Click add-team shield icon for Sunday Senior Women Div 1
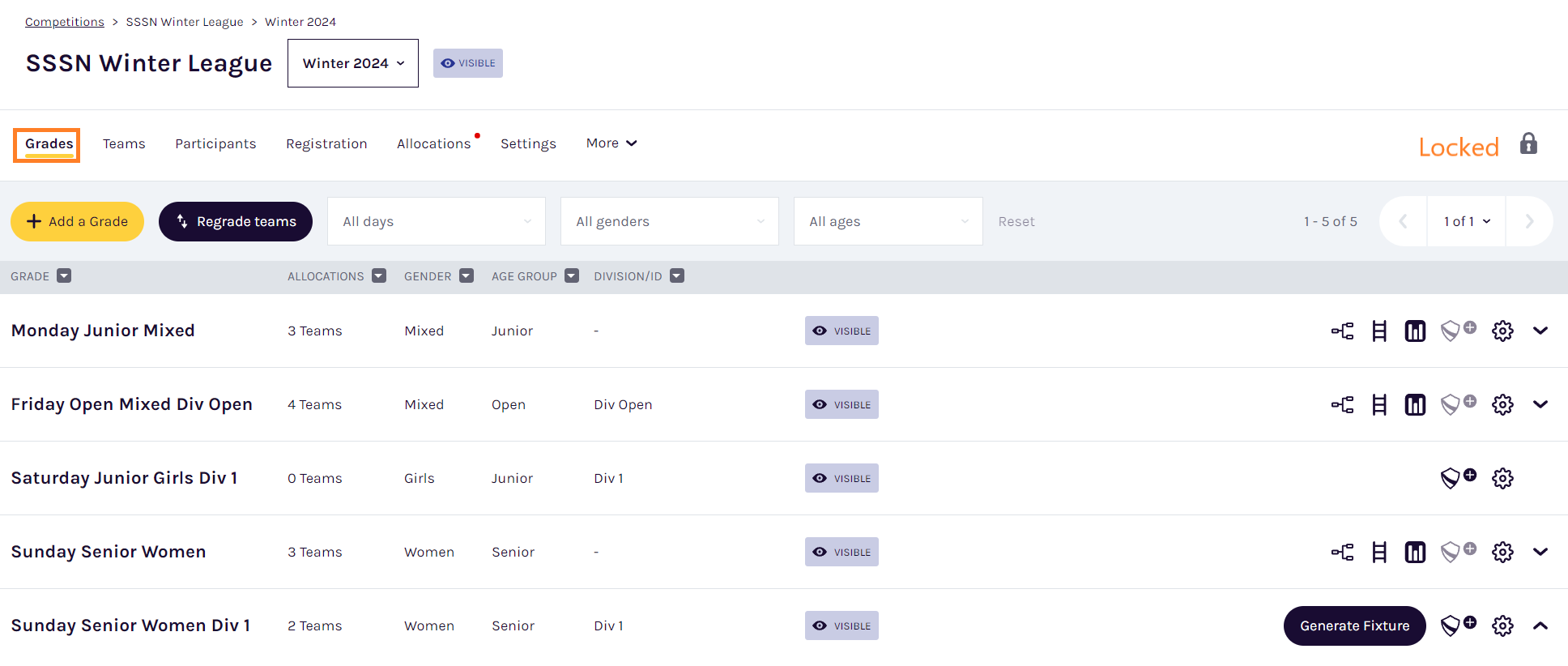 (1458, 625)
